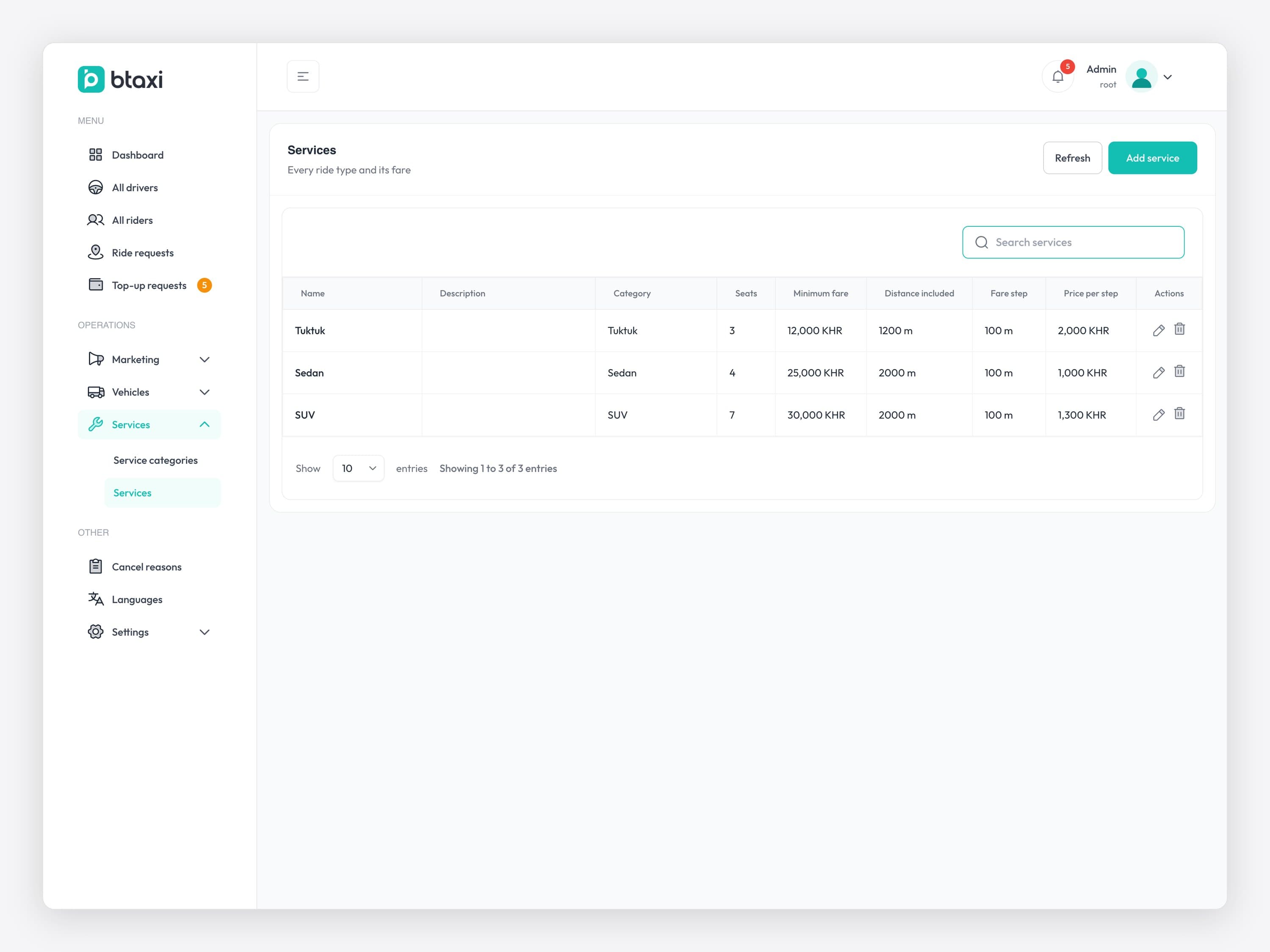1270x952 pixels.
Task: Open the notifications bell
Action: coord(1057,76)
